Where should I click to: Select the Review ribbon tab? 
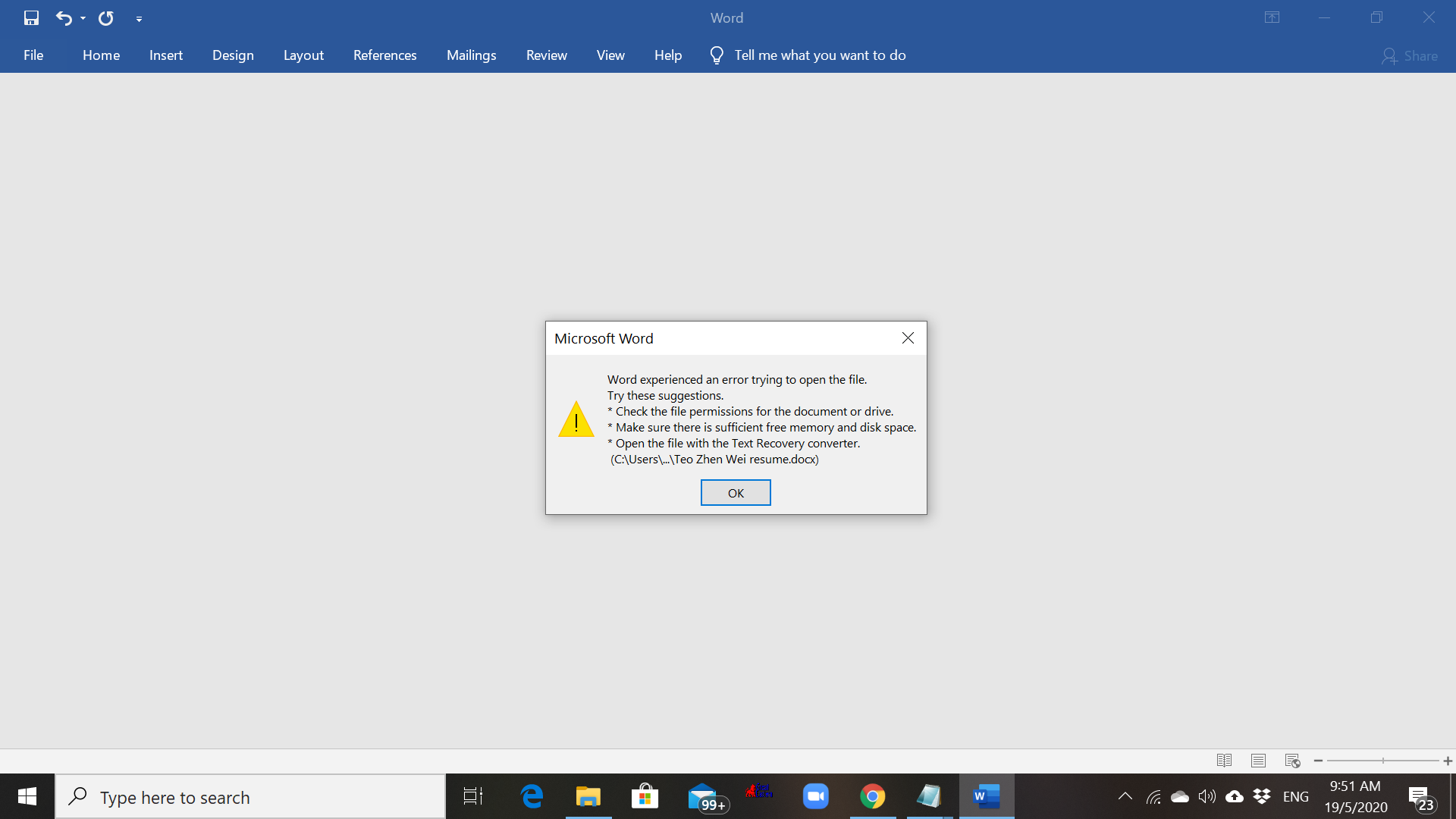click(x=546, y=55)
